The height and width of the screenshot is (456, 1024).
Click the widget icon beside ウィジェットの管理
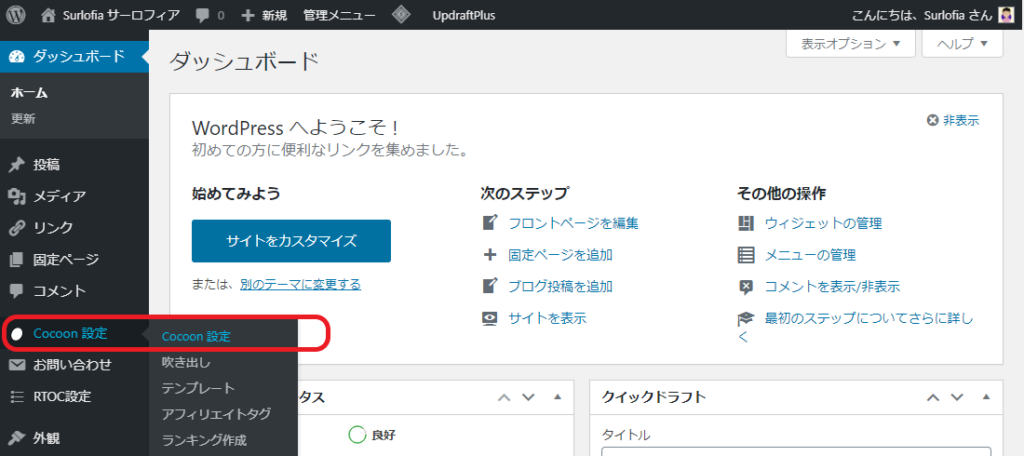[x=745, y=223]
